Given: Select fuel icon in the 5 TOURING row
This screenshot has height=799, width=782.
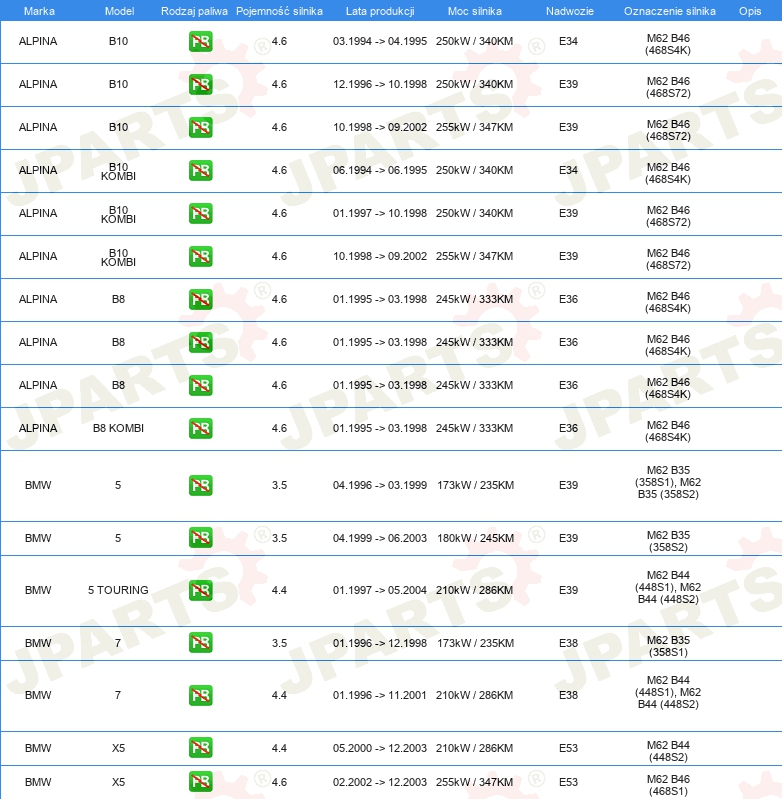Looking at the screenshot, I should tap(200, 590).
